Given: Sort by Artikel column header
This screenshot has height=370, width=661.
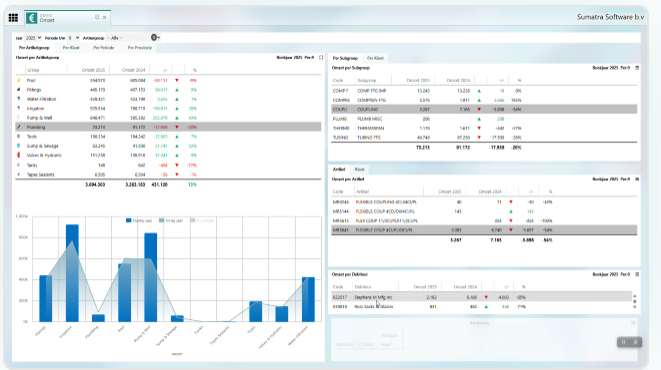Looking at the screenshot, I should click(363, 191).
